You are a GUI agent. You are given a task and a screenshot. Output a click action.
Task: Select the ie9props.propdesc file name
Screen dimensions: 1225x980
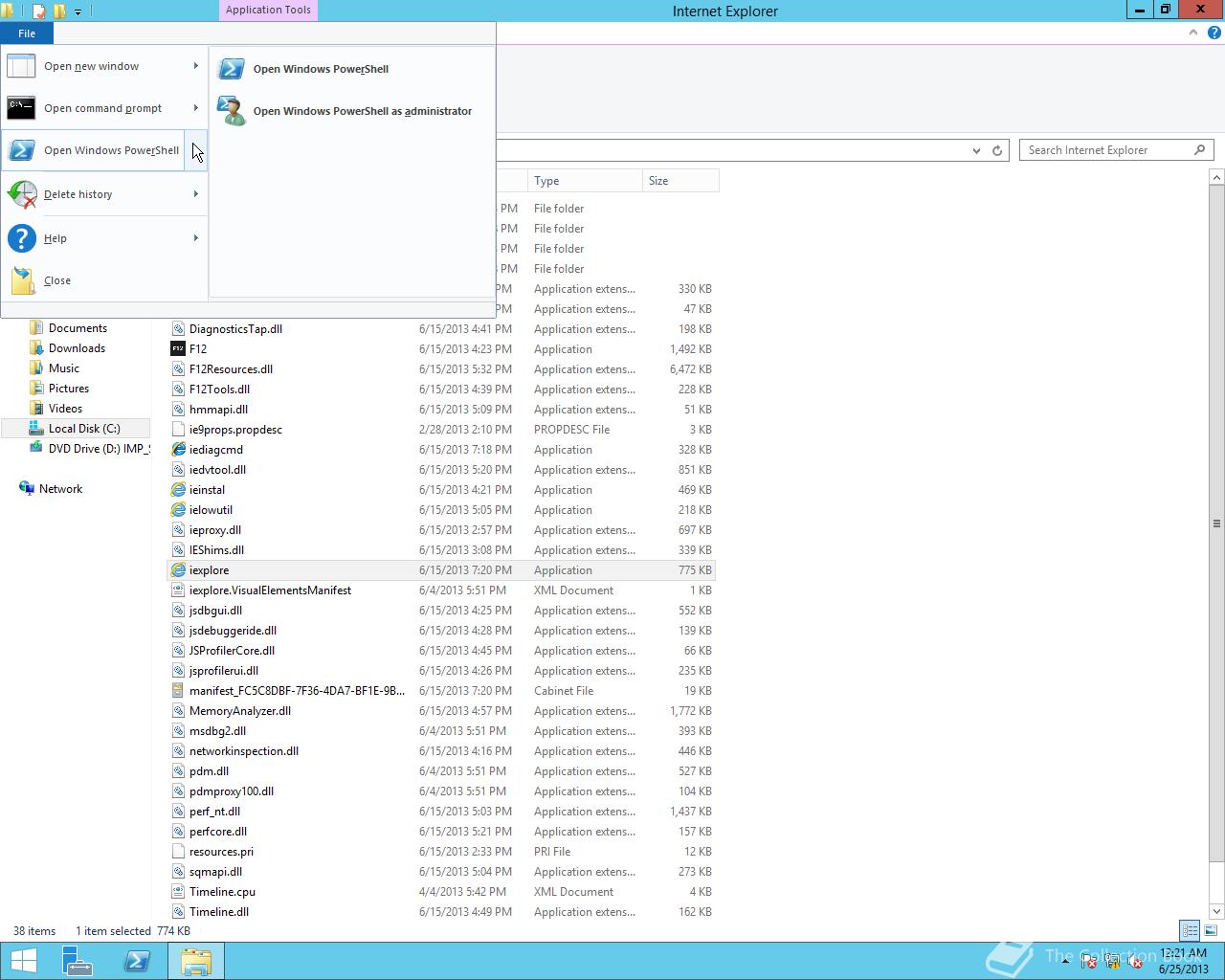tap(235, 430)
